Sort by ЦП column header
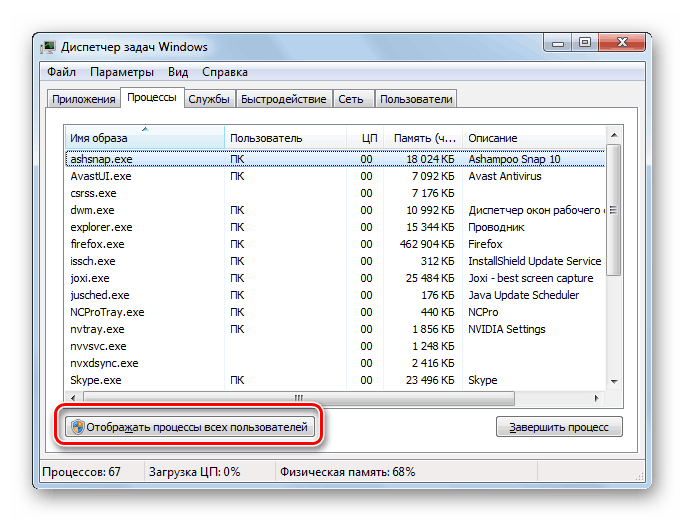Viewport: 685px width, 522px height. tap(365, 138)
